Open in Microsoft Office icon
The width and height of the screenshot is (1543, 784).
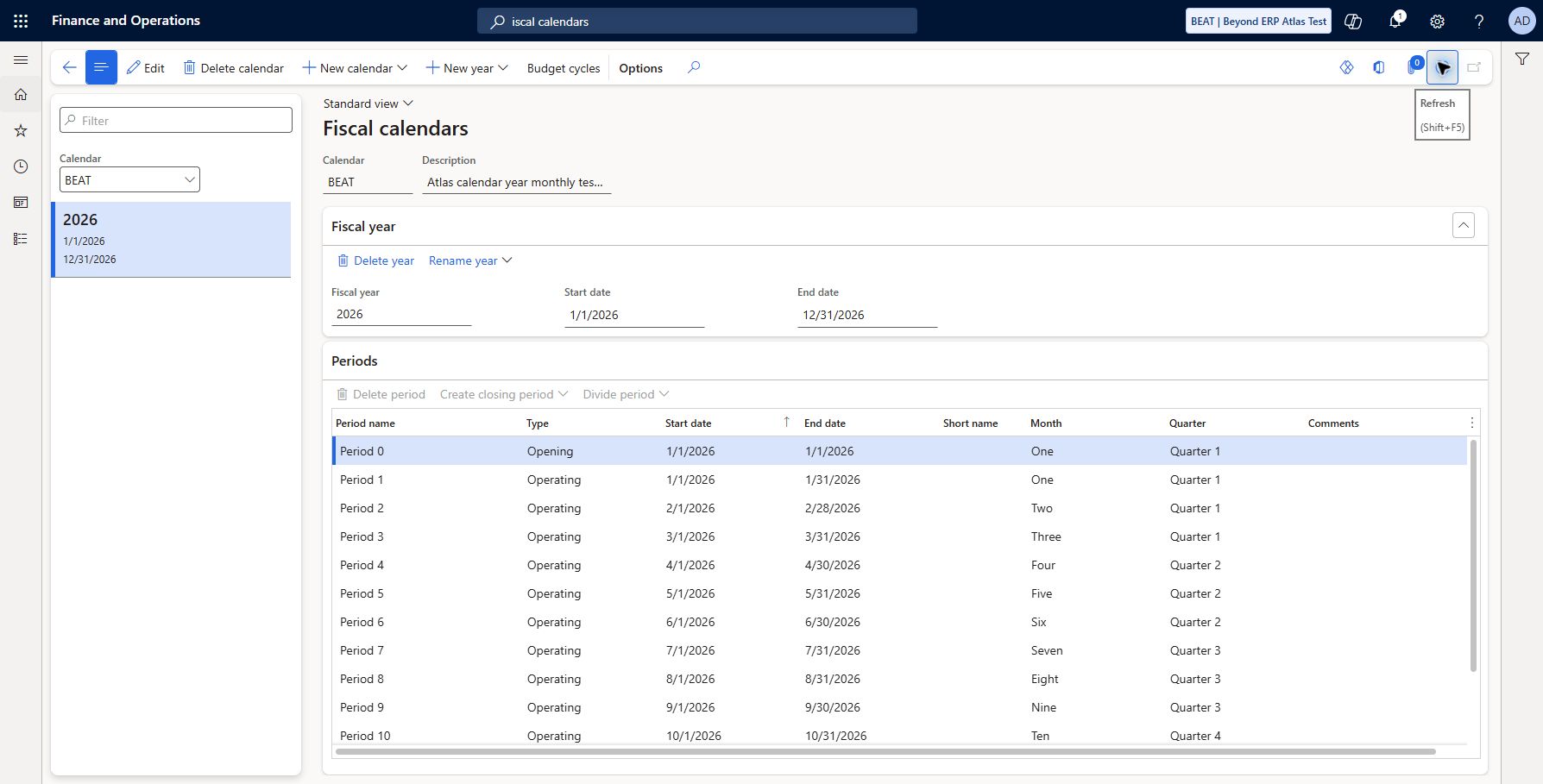coord(1378,67)
